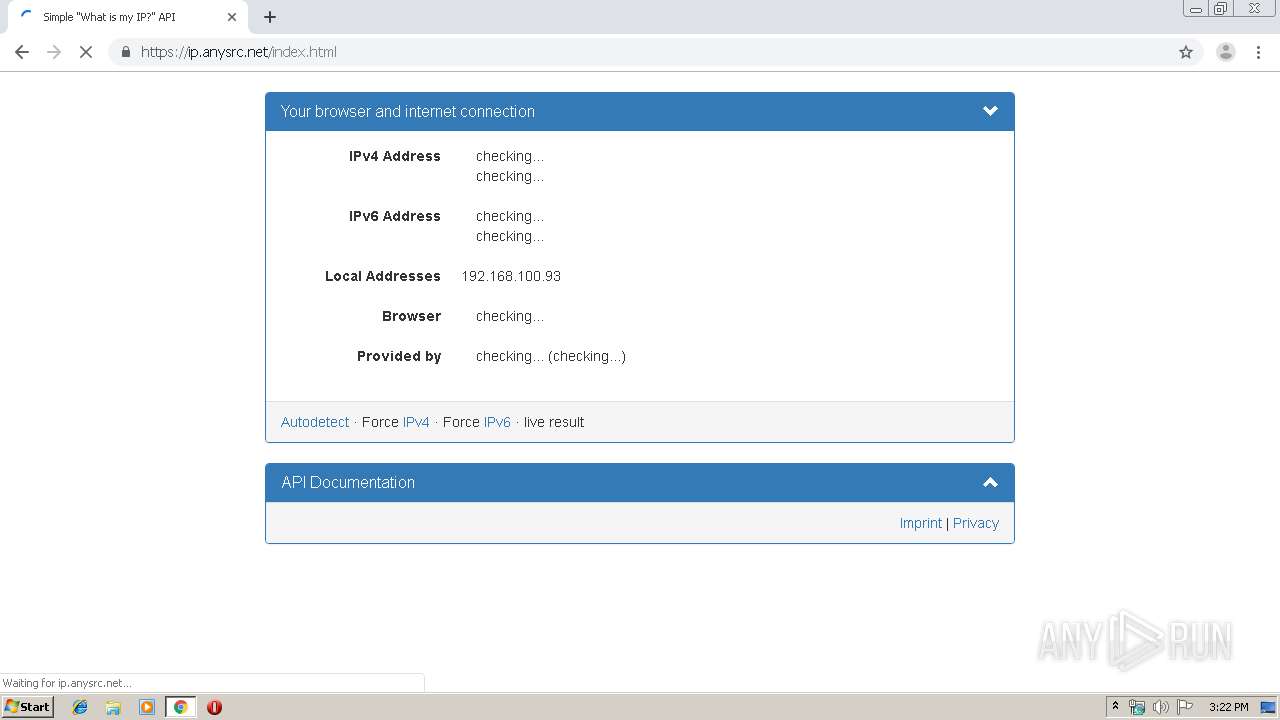This screenshot has height=720, width=1280.
Task: Click the 'live result' text
Action: (x=554, y=422)
